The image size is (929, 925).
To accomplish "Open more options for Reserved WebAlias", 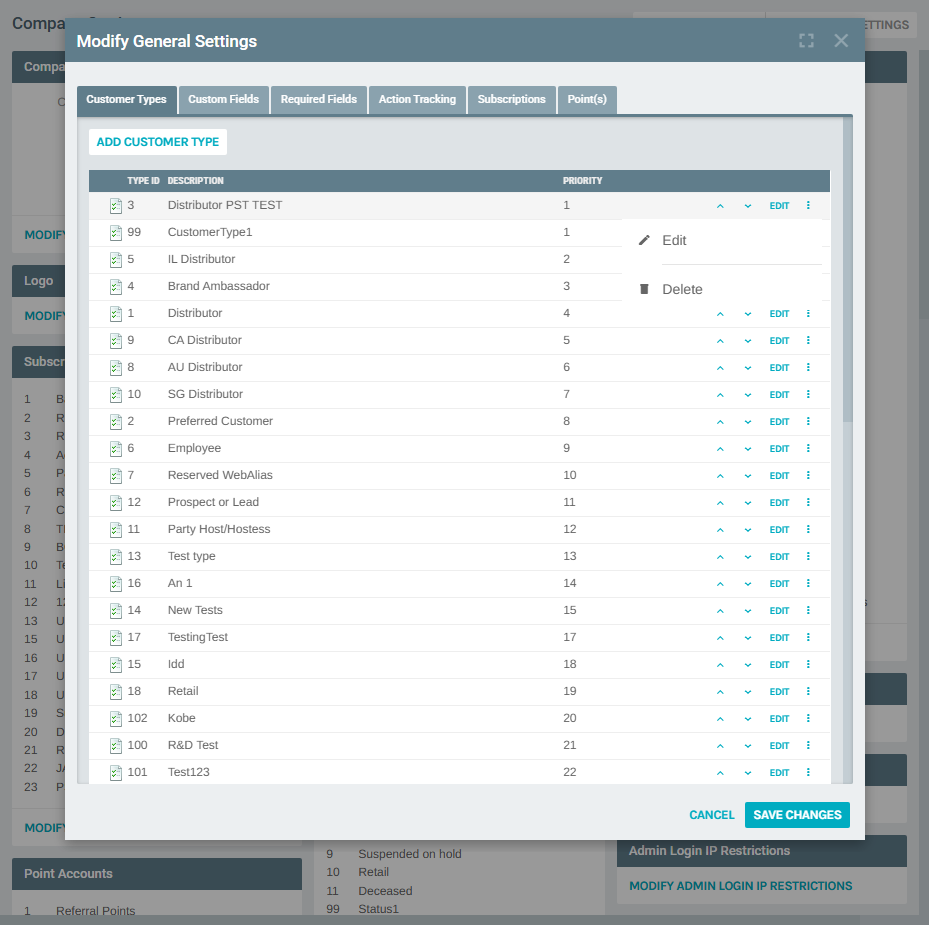I will (808, 475).
